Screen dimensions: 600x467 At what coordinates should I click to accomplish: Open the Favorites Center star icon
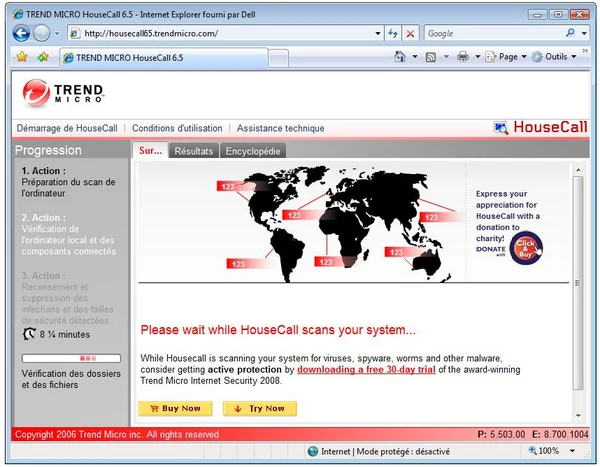(22, 57)
